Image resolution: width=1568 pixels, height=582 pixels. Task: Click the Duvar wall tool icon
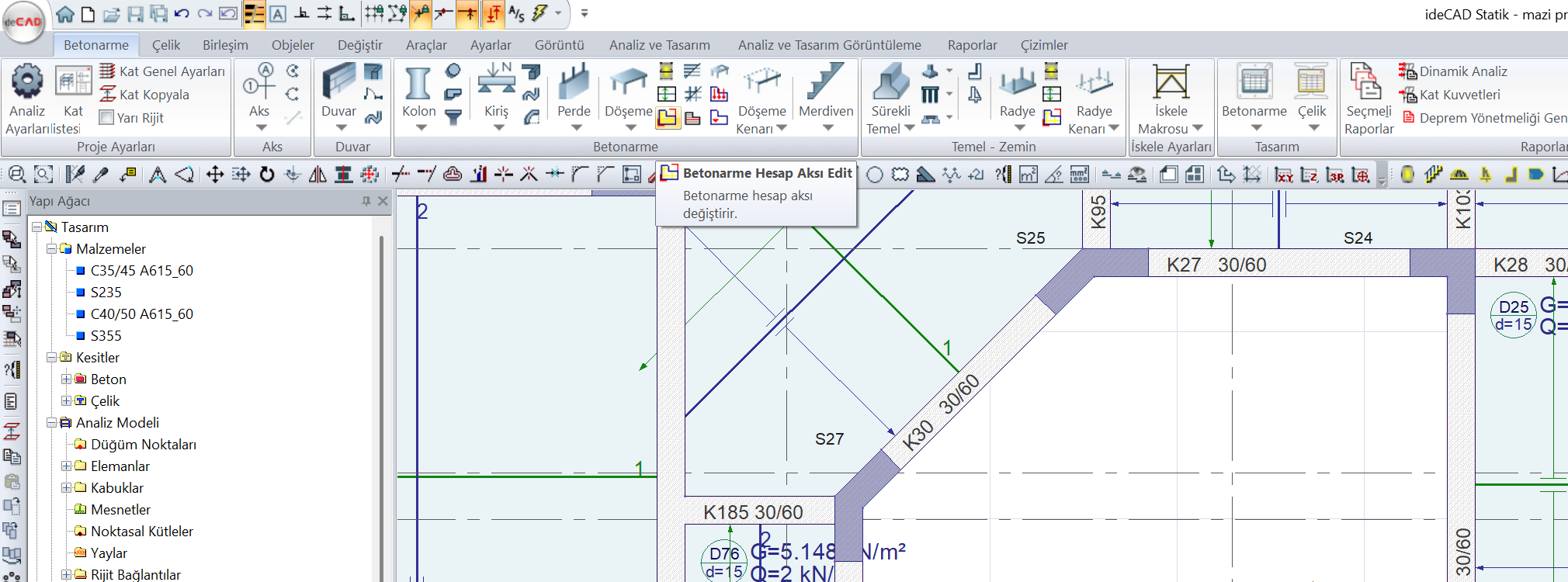[x=339, y=81]
